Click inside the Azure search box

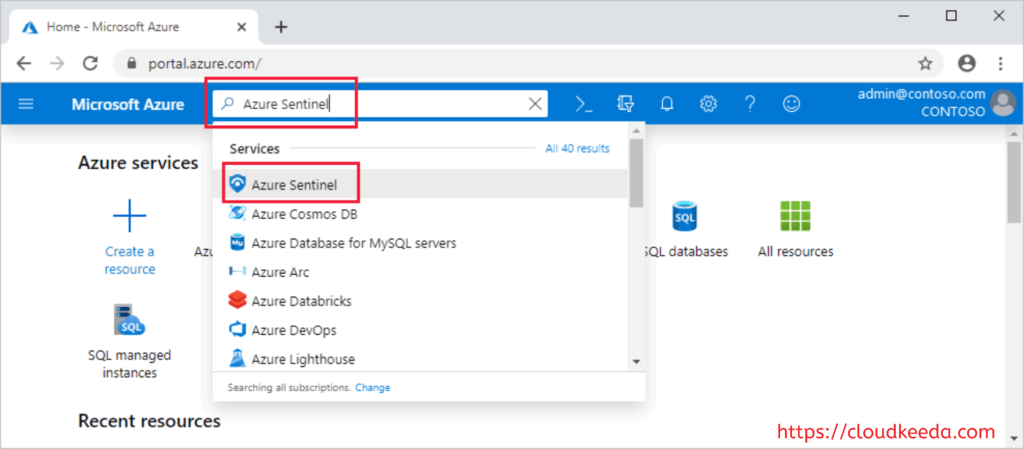point(380,104)
